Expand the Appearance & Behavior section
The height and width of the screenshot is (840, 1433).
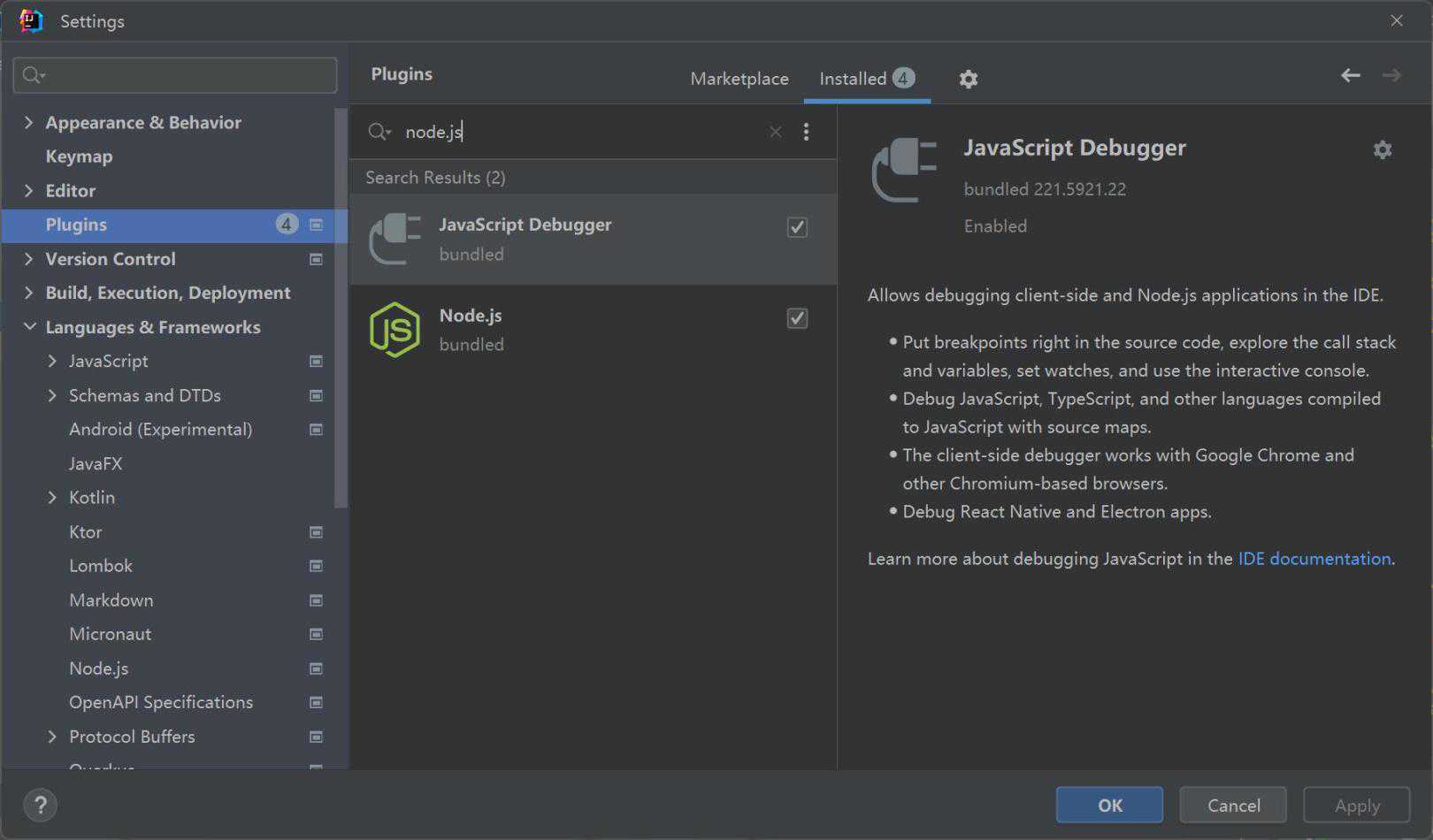28,123
